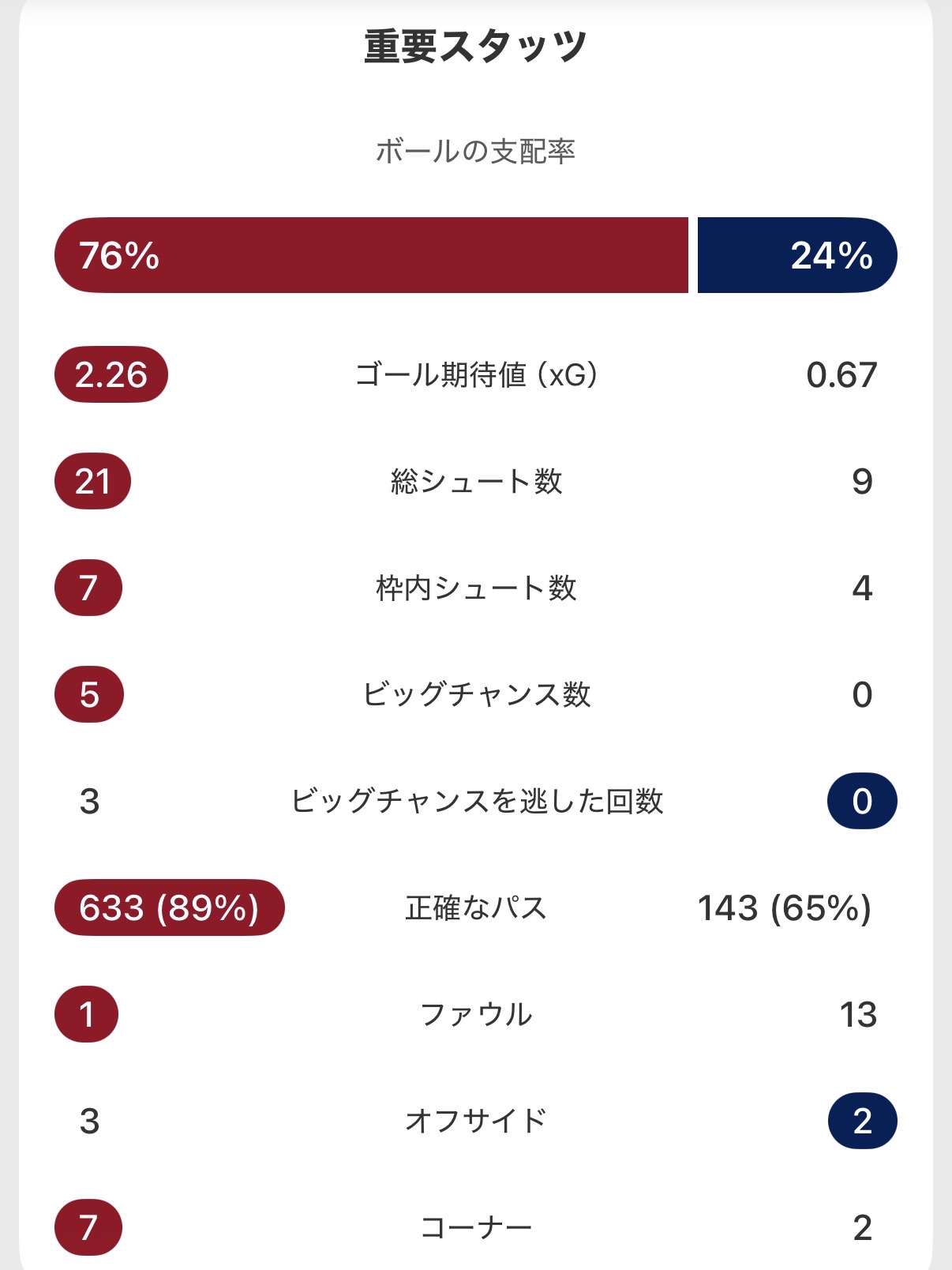The height and width of the screenshot is (1270, 952).
Task: Select the ビッグチャンスを逃した回数 label
Action: tap(476, 801)
